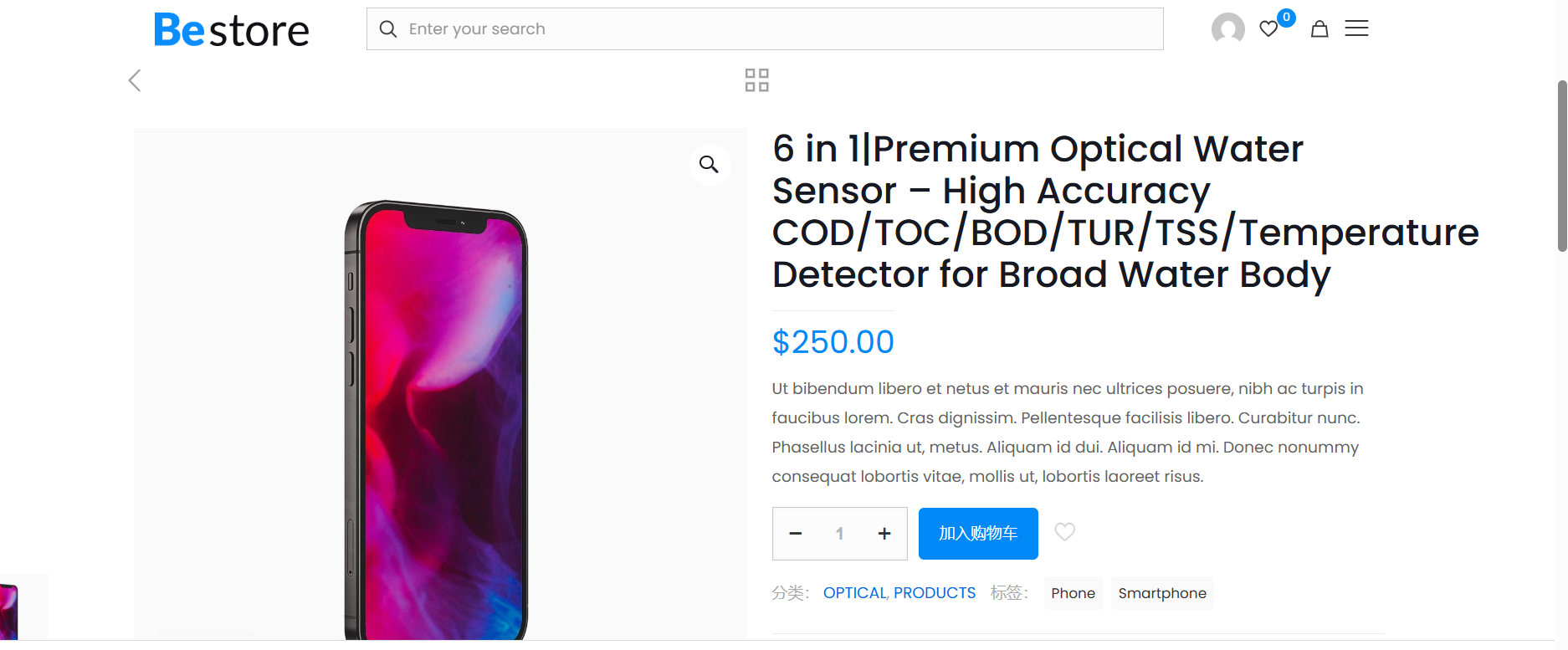Toggle wishlist heart beside add-to-cart
The image size is (1568, 650).
[x=1064, y=532]
